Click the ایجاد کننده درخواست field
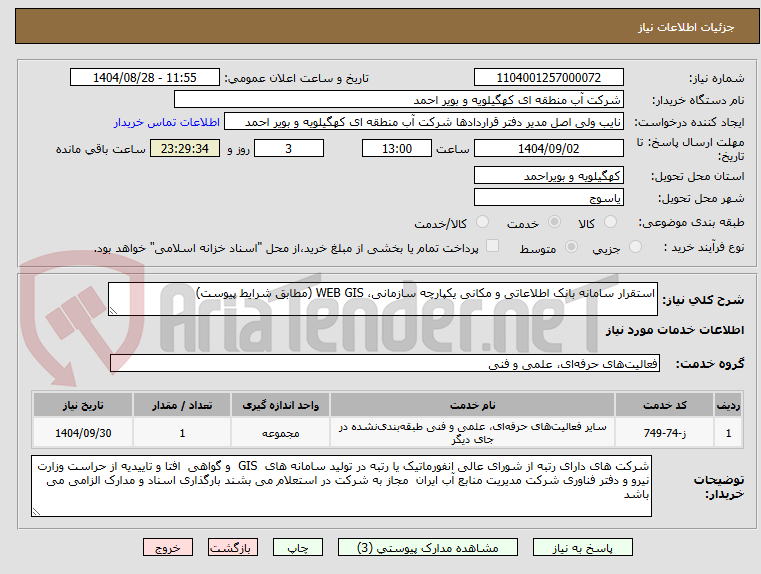This screenshot has height=574, width=761. tap(424, 122)
